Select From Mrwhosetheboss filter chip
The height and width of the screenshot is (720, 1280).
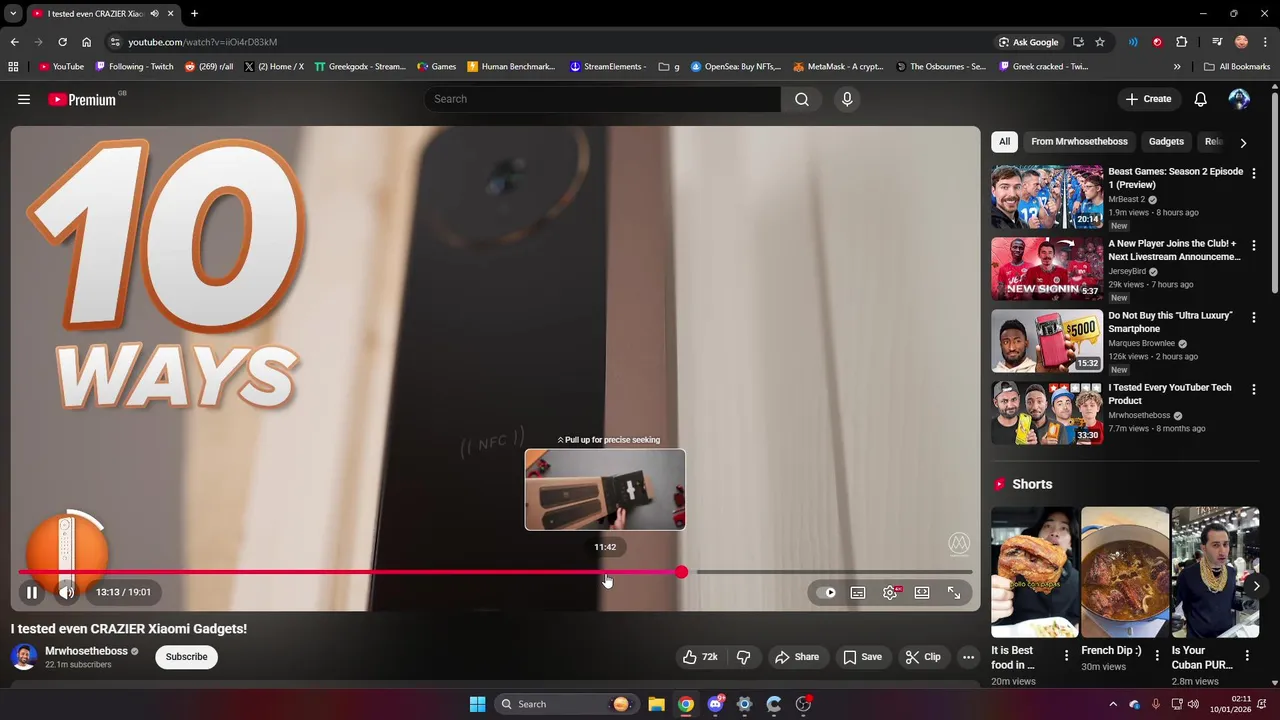click(1079, 142)
